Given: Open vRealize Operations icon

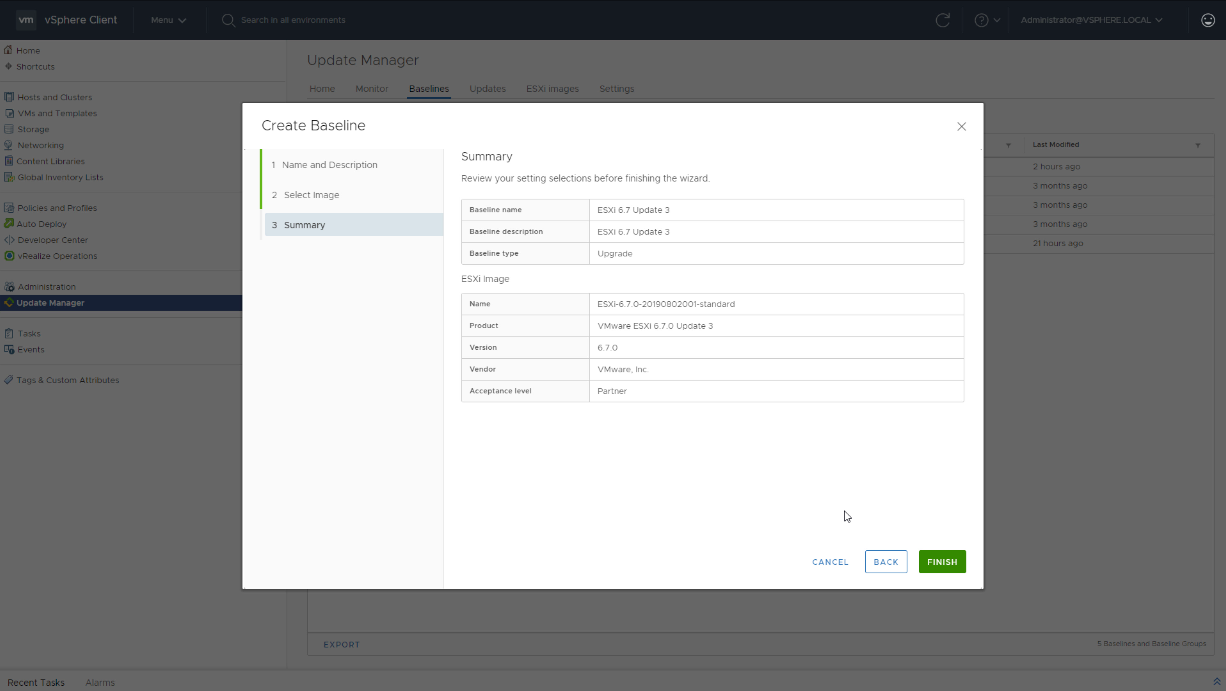Looking at the screenshot, I should (9, 256).
